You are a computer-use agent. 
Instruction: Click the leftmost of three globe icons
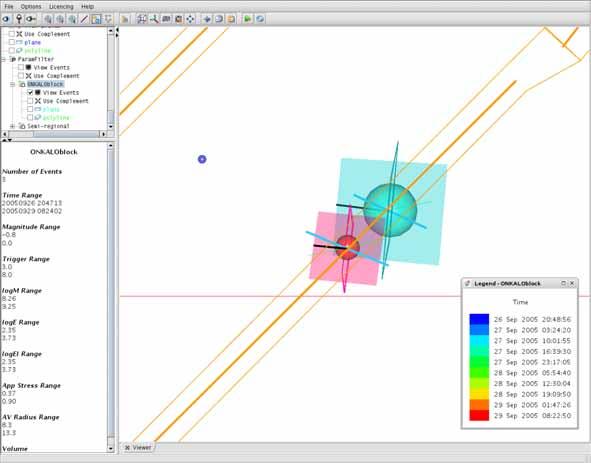(x=48, y=18)
